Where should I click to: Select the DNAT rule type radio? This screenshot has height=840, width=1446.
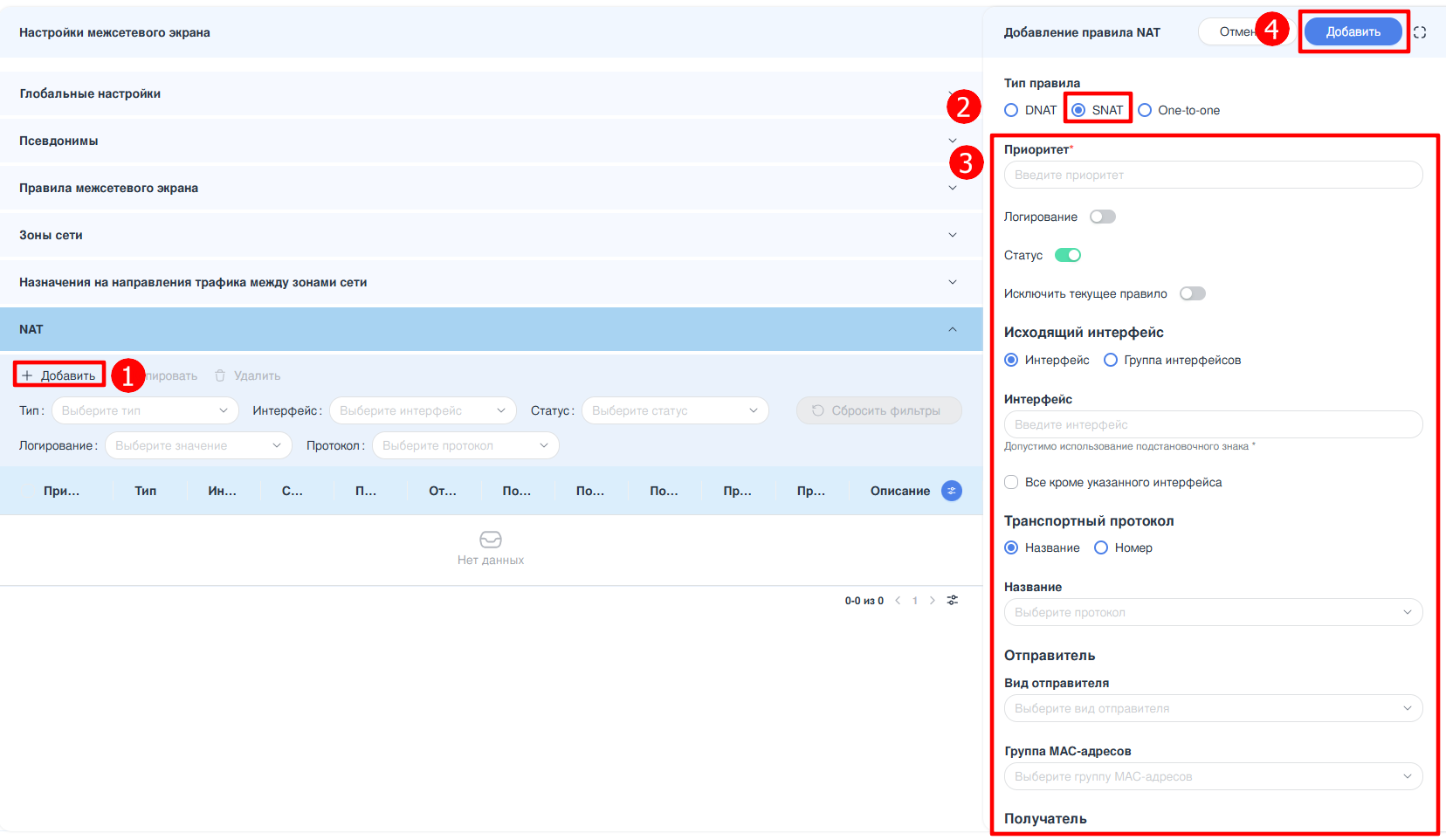[x=1011, y=110]
